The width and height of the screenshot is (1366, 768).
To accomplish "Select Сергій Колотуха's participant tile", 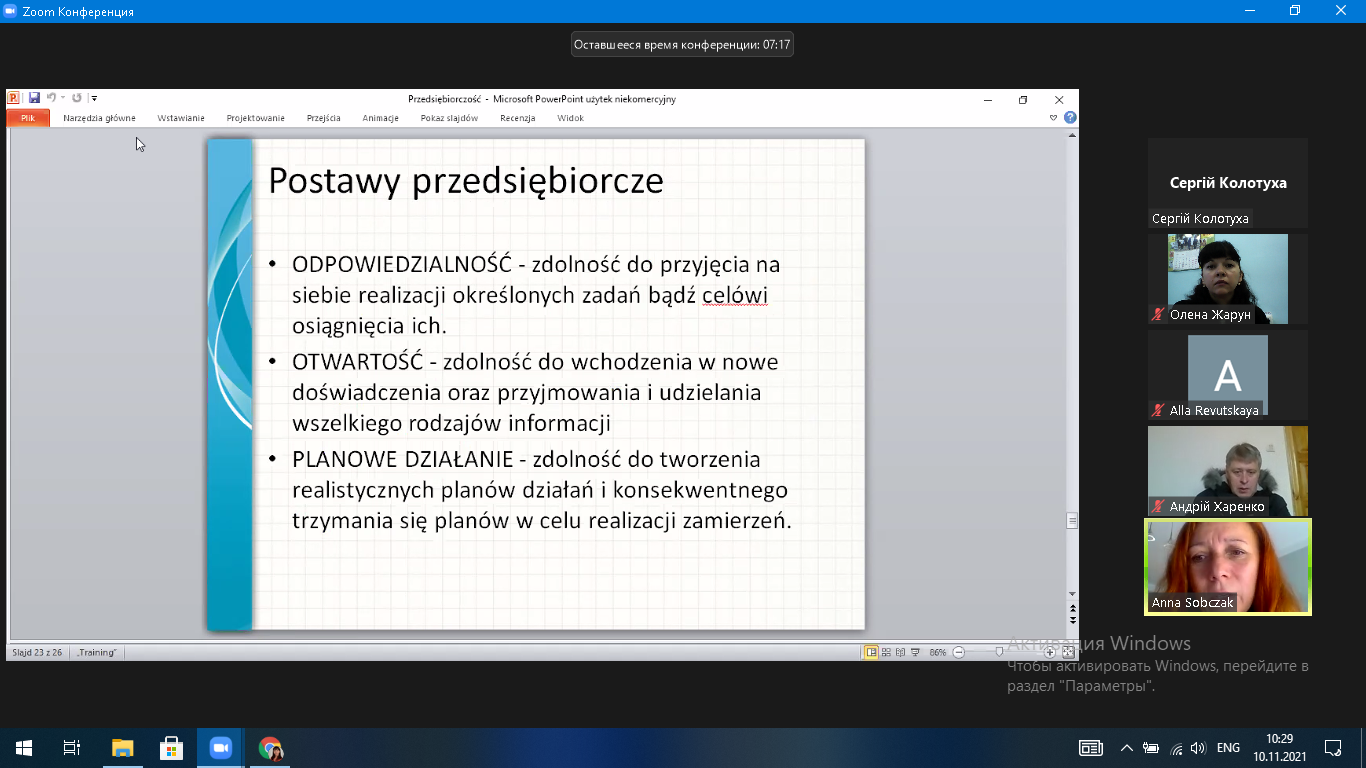I will [1228, 183].
